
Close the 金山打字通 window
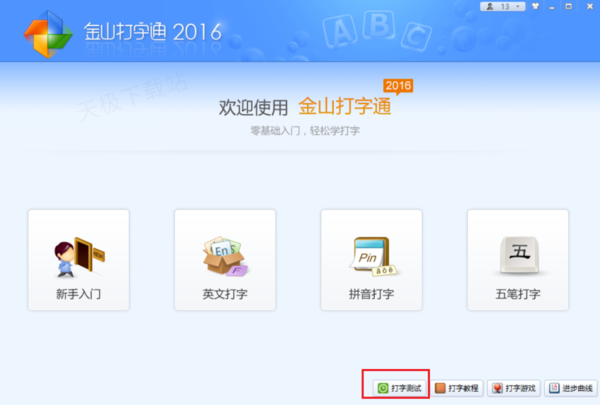coord(590,7)
